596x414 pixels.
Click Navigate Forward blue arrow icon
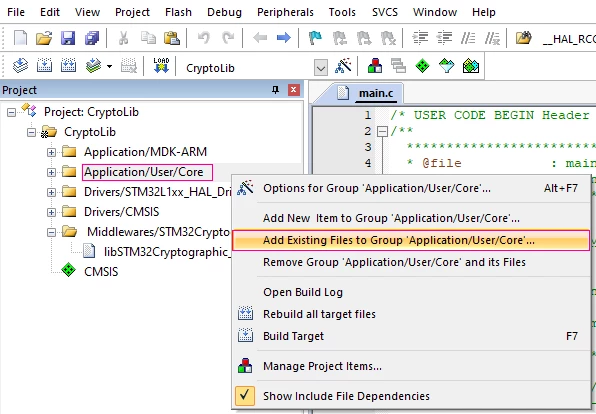click(284, 38)
